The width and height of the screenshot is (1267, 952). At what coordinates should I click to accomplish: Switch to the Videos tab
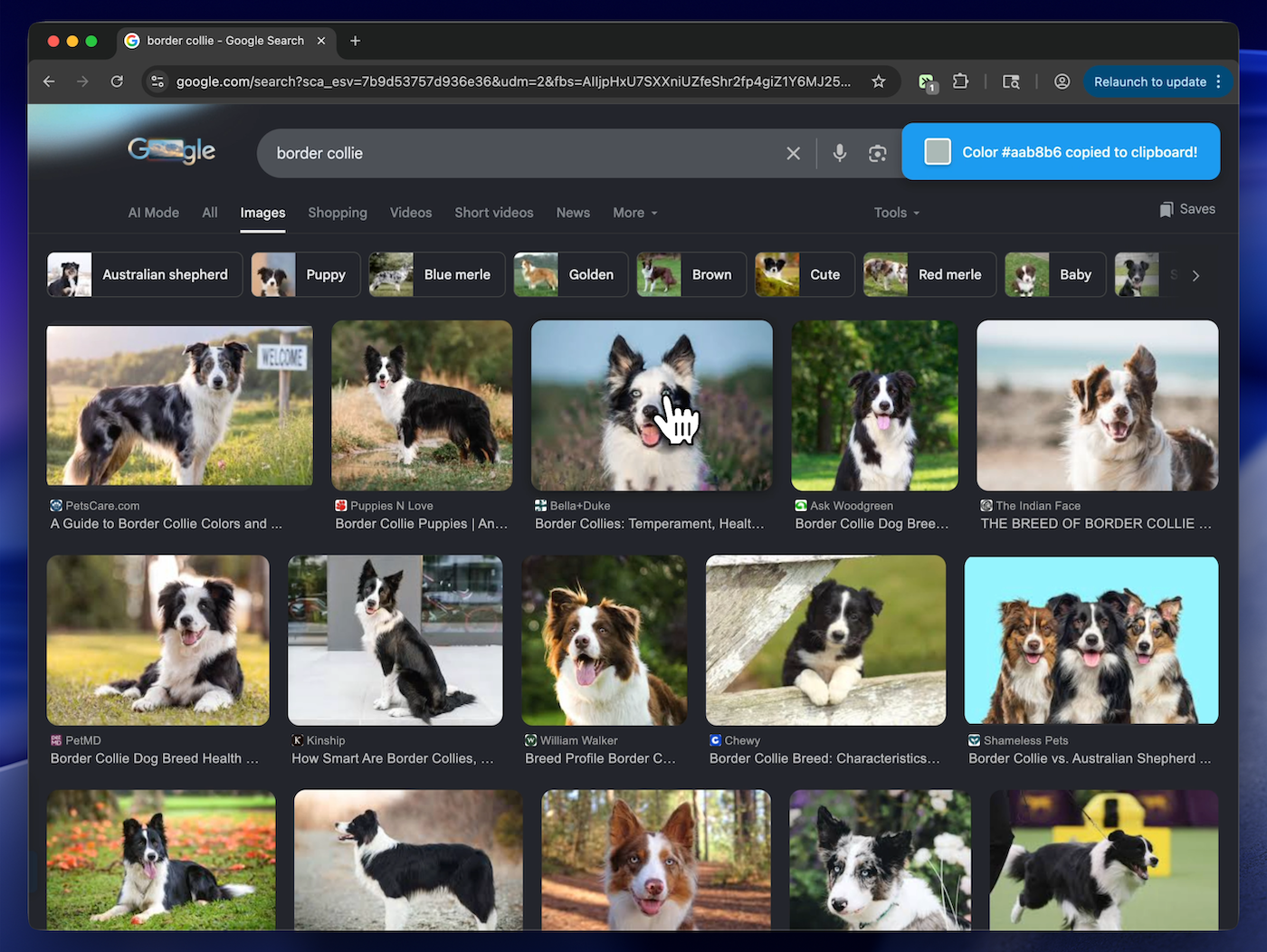click(410, 213)
